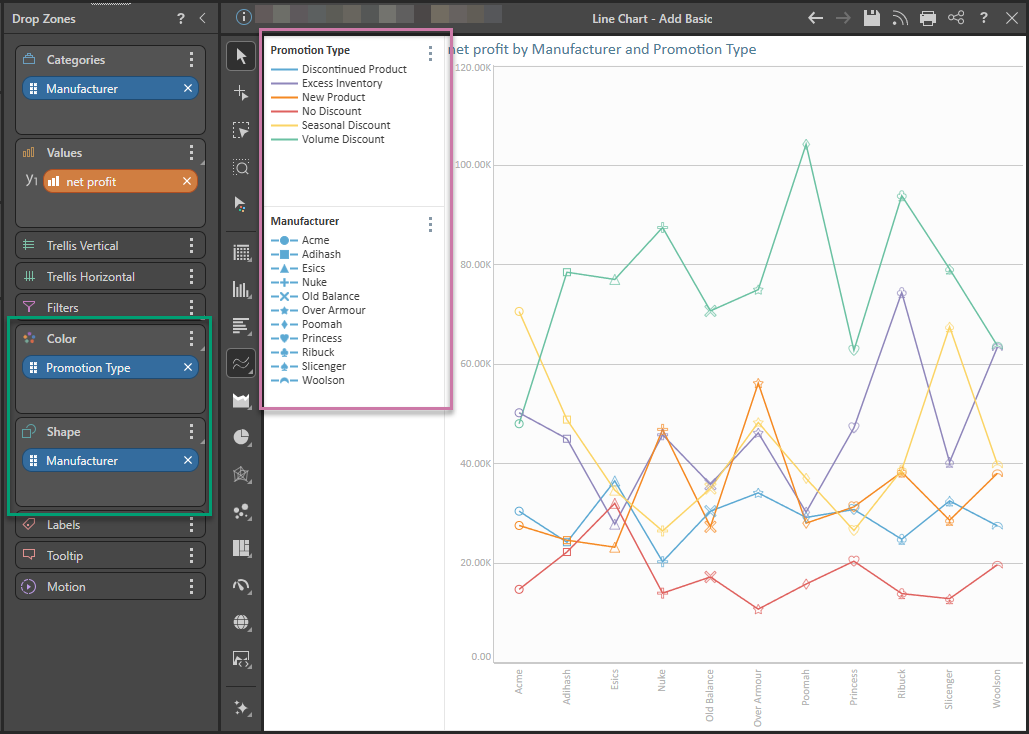Remove Manufacturer chip from Categories
The height and width of the screenshot is (734, 1029).
pos(188,89)
